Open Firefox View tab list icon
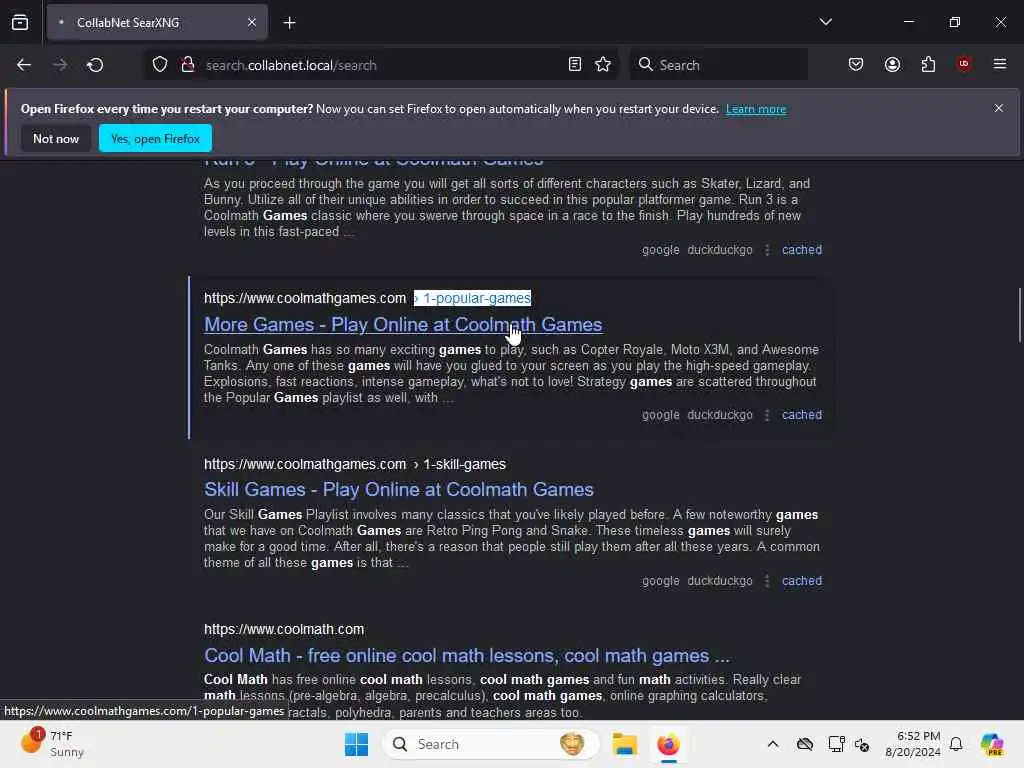Image resolution: width=1024 pixels, height=768 pixels. tap(20, 22)
